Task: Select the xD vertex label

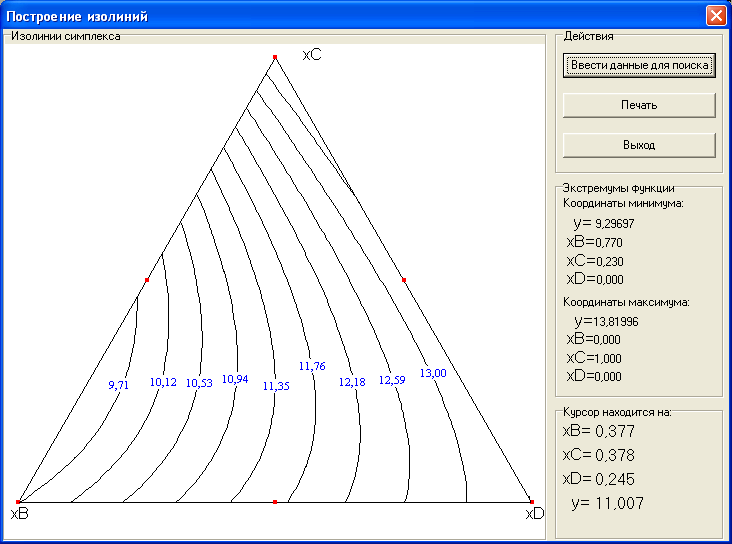Action: tap(535, 514)
